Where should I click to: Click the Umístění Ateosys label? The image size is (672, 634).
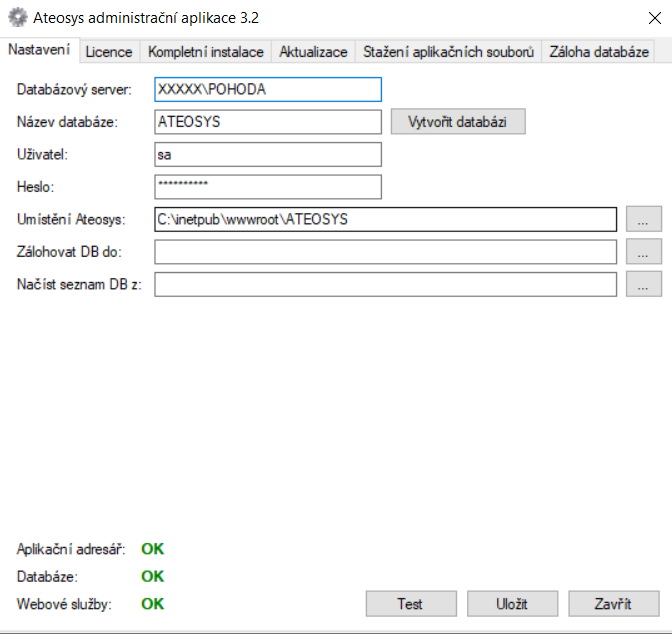click(x=71, y=219)
